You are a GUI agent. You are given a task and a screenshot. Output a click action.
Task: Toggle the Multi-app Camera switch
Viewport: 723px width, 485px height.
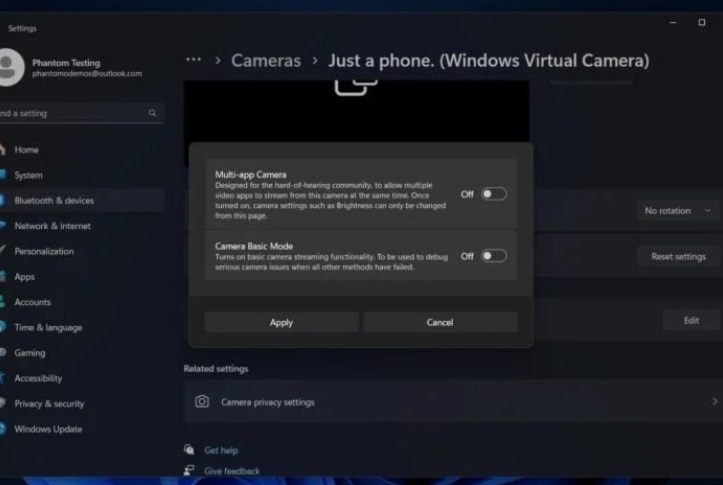[x=494, y=194]
